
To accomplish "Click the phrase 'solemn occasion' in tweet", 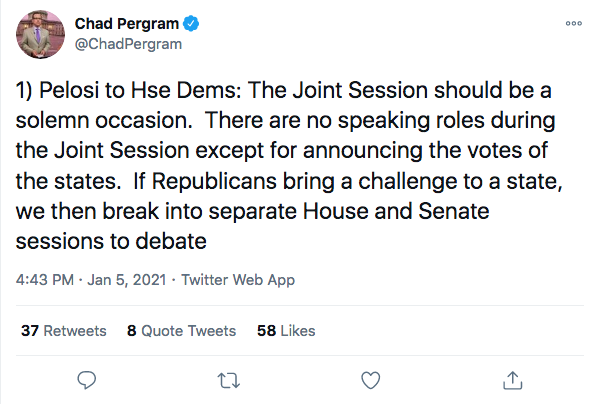I will click(x=103, y=121).
